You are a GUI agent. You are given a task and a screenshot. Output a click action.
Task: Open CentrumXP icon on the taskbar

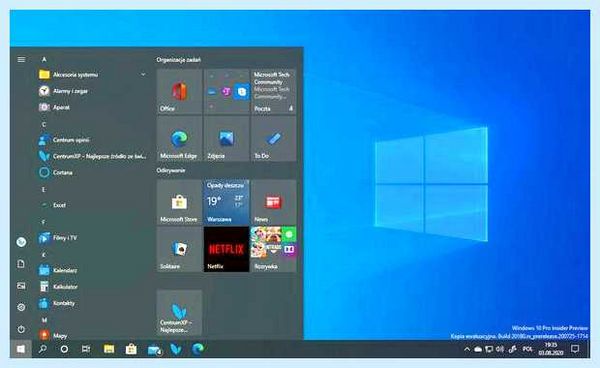pos(176,349)
